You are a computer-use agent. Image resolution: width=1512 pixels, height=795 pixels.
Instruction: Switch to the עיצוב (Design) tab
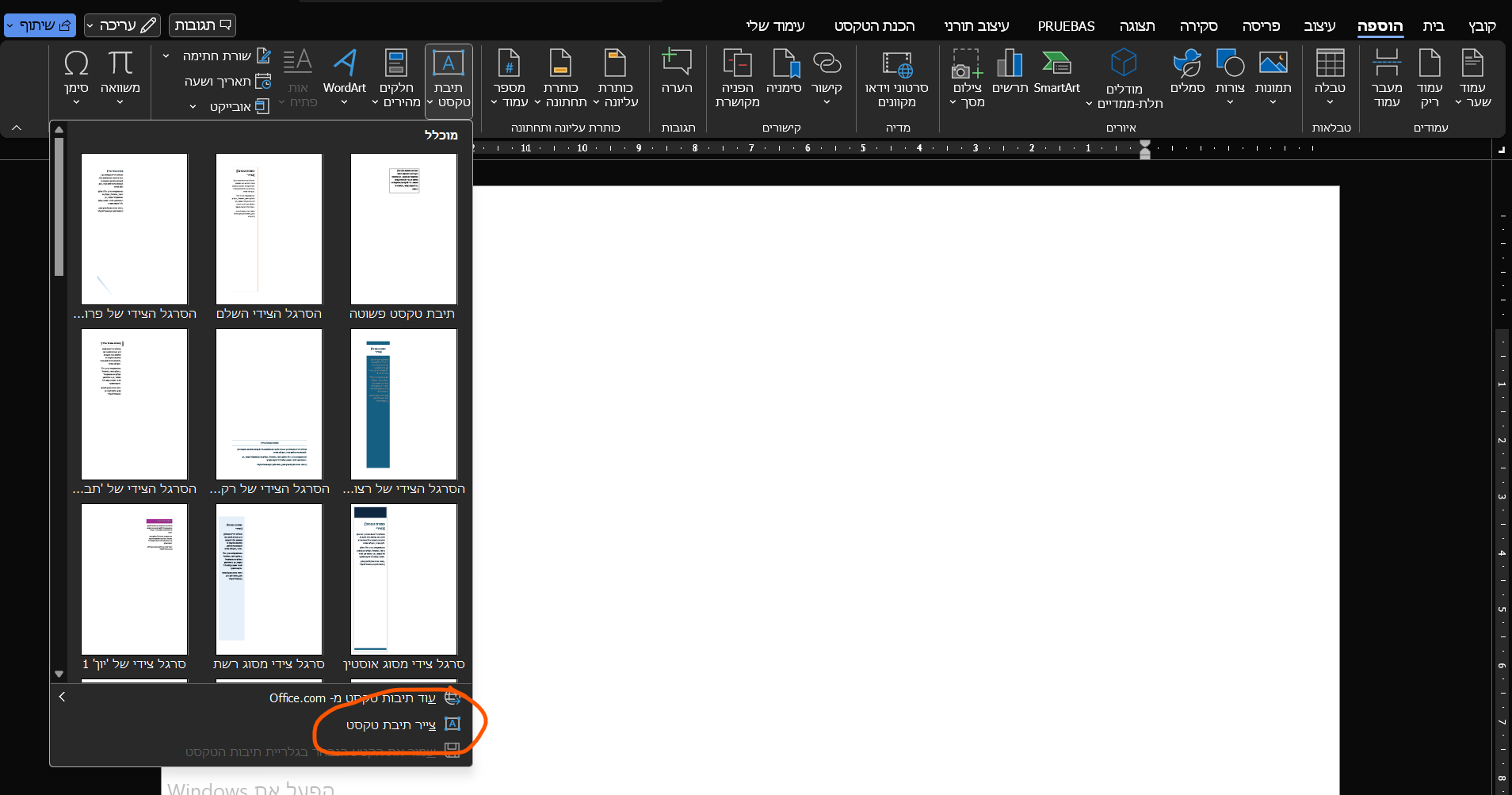point(1319,26)
